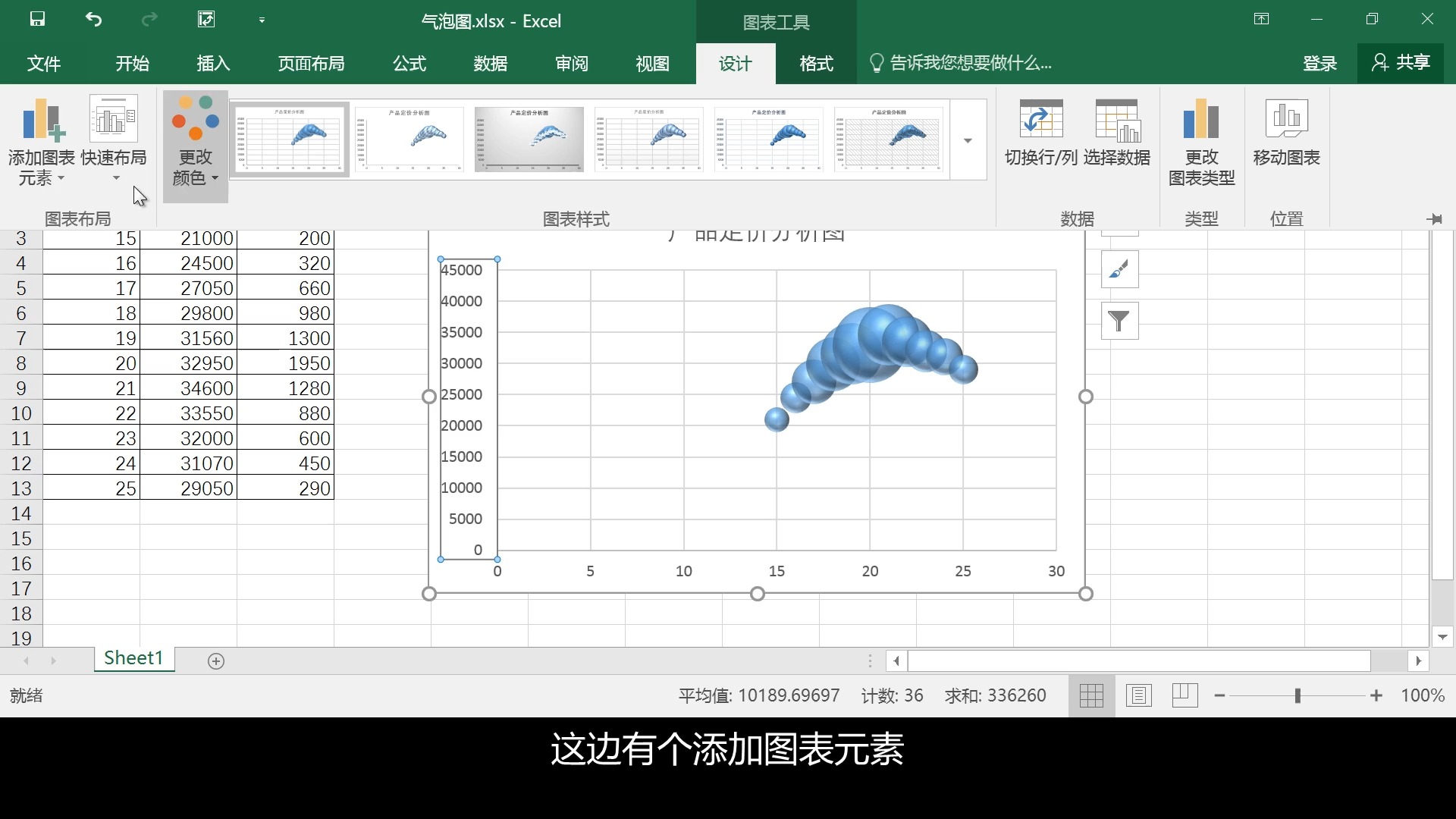Click the chart styles paintbrush button

(1119, 269)
